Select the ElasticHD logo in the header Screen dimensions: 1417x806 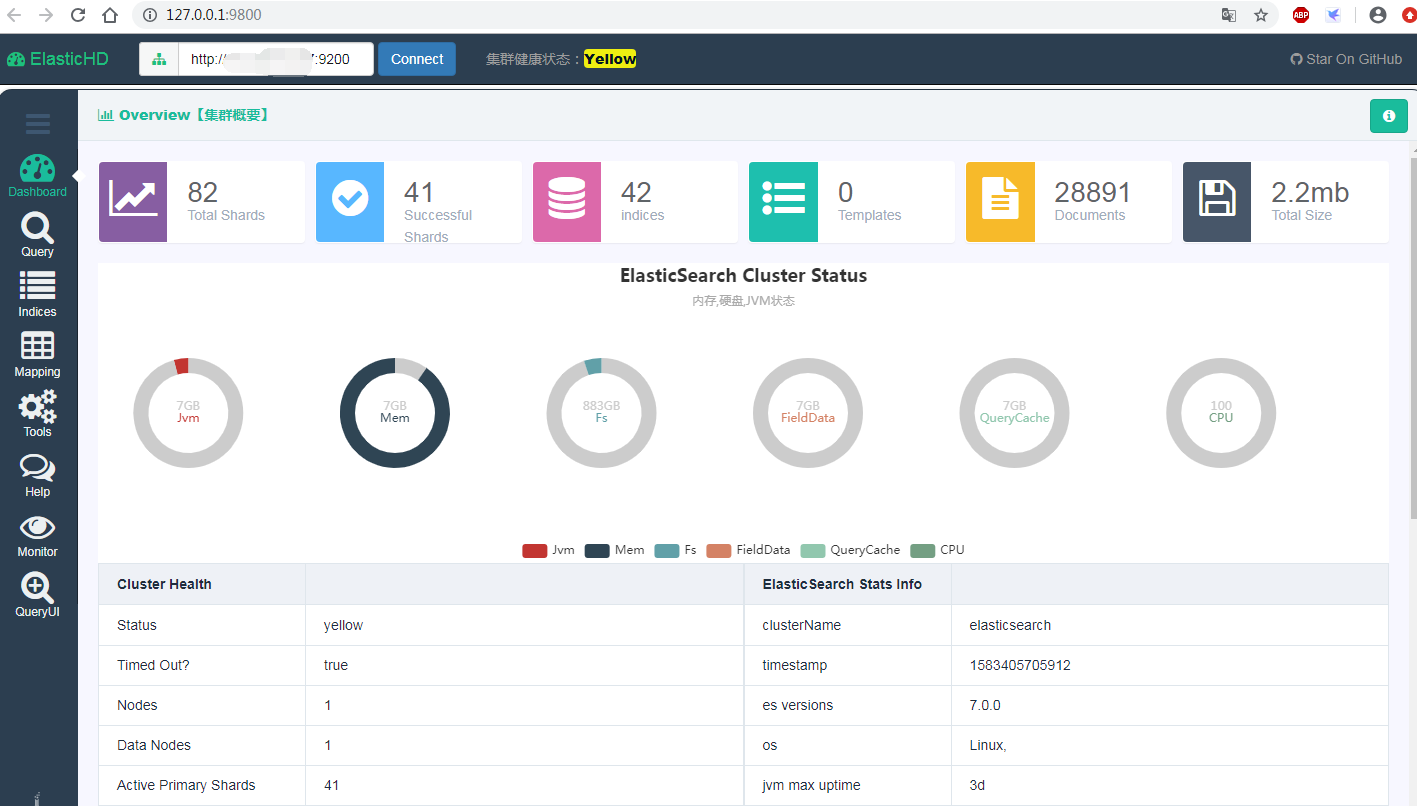tap(58, 59)
